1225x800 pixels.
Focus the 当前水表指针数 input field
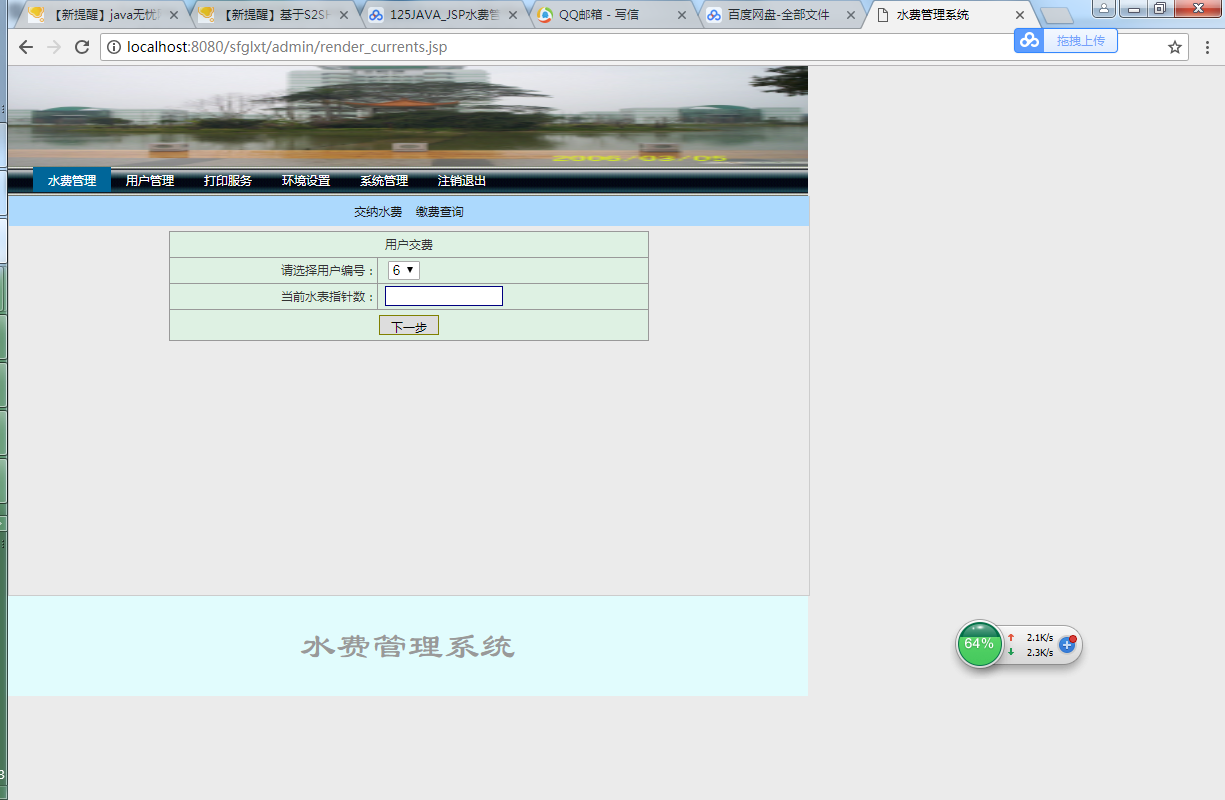pyautogui.click(x=444, y=296)
